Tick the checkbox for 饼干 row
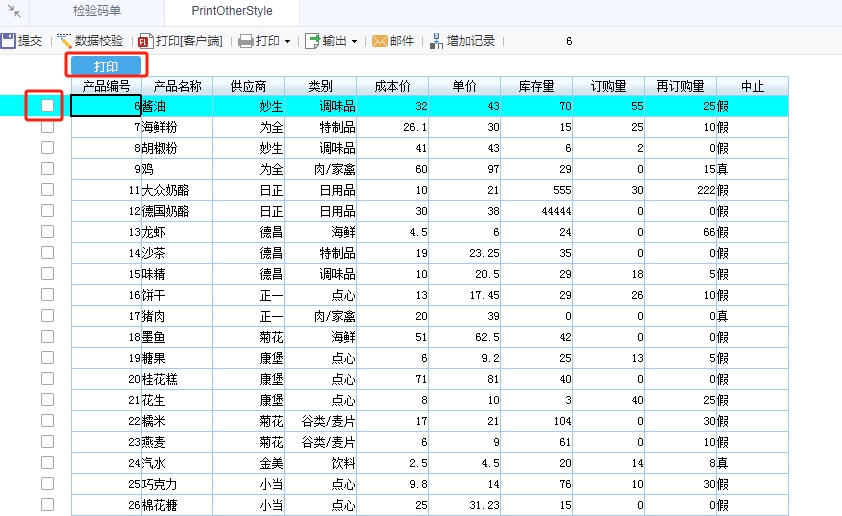Viewport: 842px width, 516px height. click(x=47, y=295)
